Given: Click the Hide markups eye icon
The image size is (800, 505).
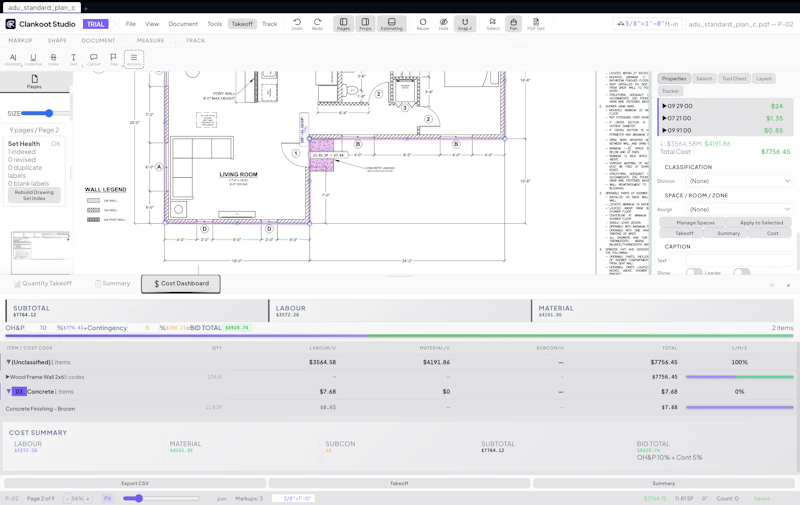Looking at the screenshot, I should coord(443,23).
